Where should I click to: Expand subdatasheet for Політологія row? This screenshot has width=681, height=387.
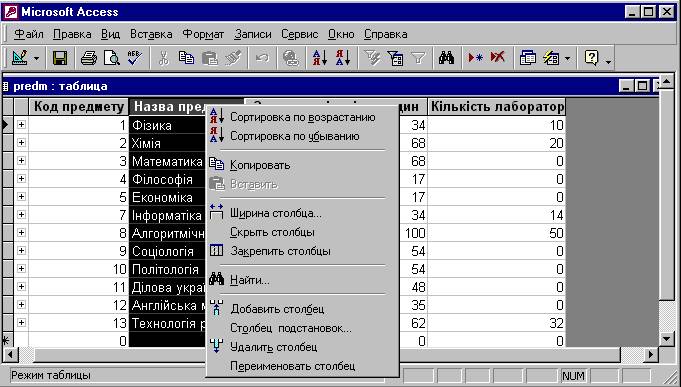pyautogui.click(x=21, y=268)
